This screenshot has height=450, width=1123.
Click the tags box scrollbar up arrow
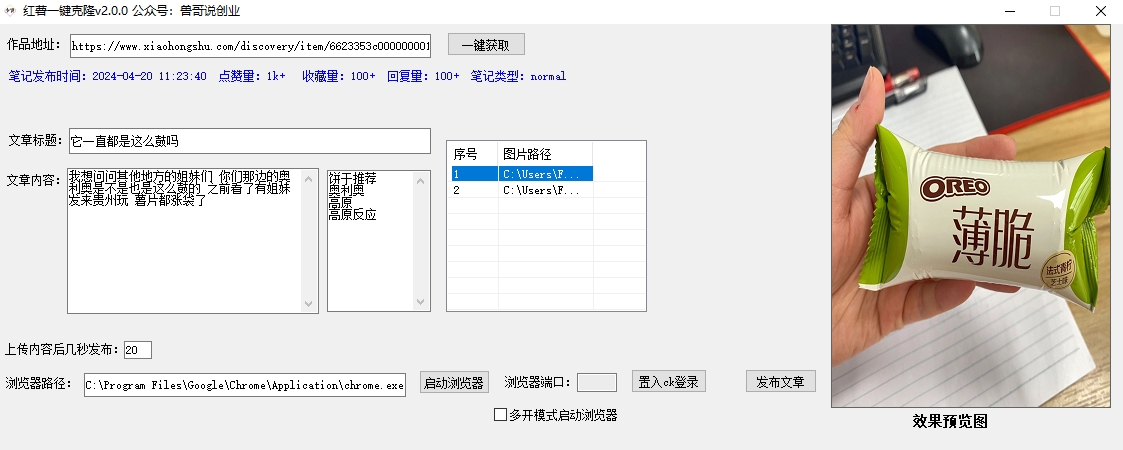(422, 179)
